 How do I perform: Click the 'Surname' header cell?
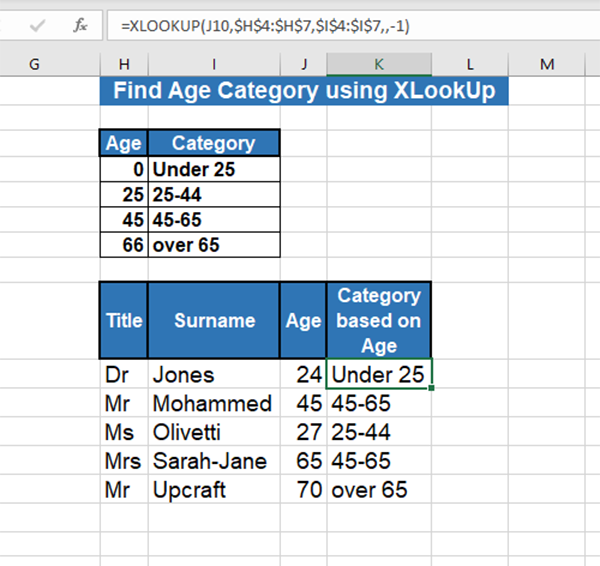(213, 321)
